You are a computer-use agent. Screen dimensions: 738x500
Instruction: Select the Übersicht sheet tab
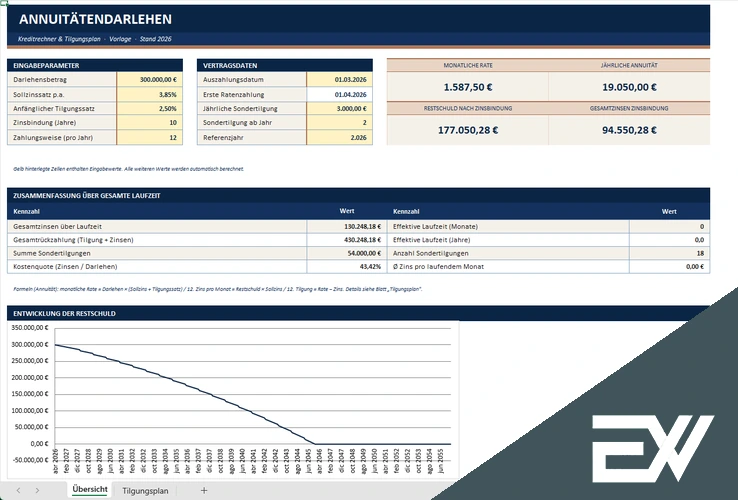coord(90,490)
